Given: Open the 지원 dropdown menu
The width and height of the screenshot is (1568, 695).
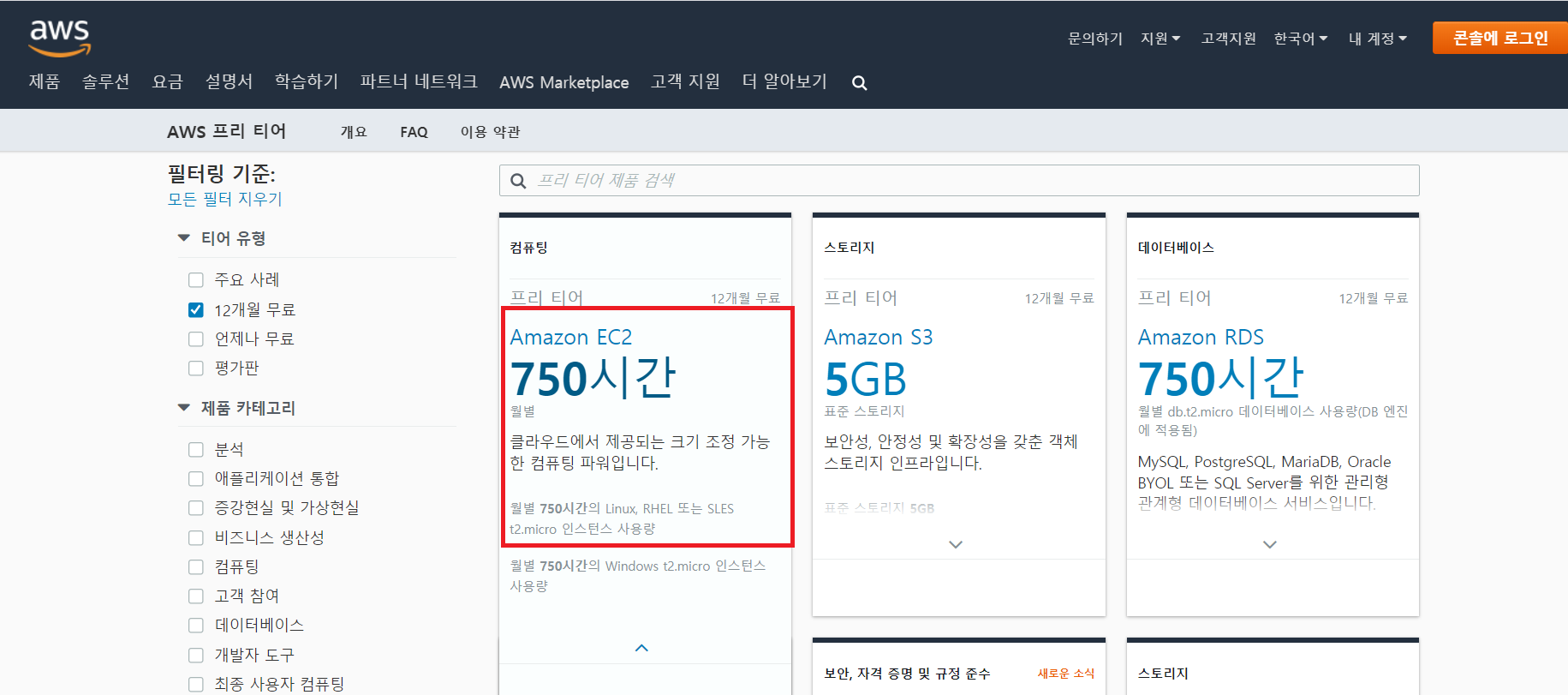Looking at the screenshot, I should tap(1160, 39).
